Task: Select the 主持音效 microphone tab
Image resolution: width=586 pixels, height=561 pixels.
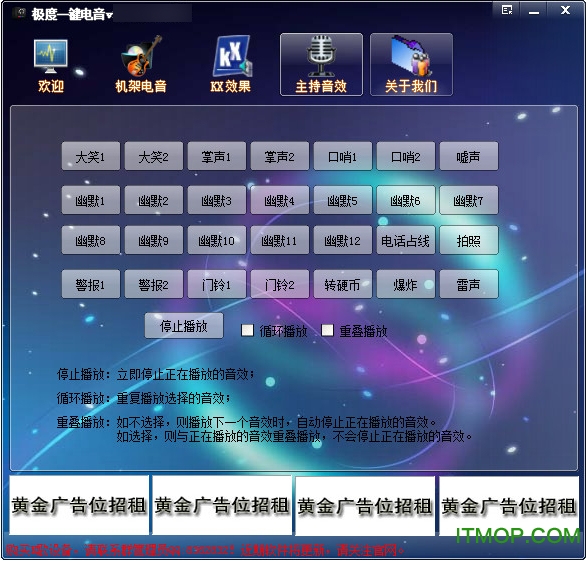Action: click(x=321, y=65)
